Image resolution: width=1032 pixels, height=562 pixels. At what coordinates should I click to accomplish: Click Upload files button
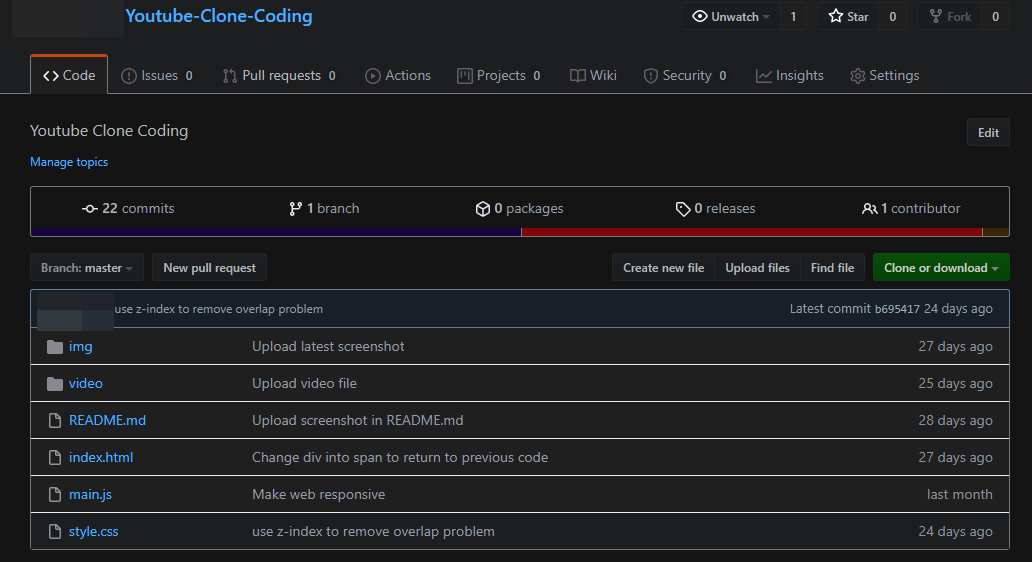tap(757, 268)
